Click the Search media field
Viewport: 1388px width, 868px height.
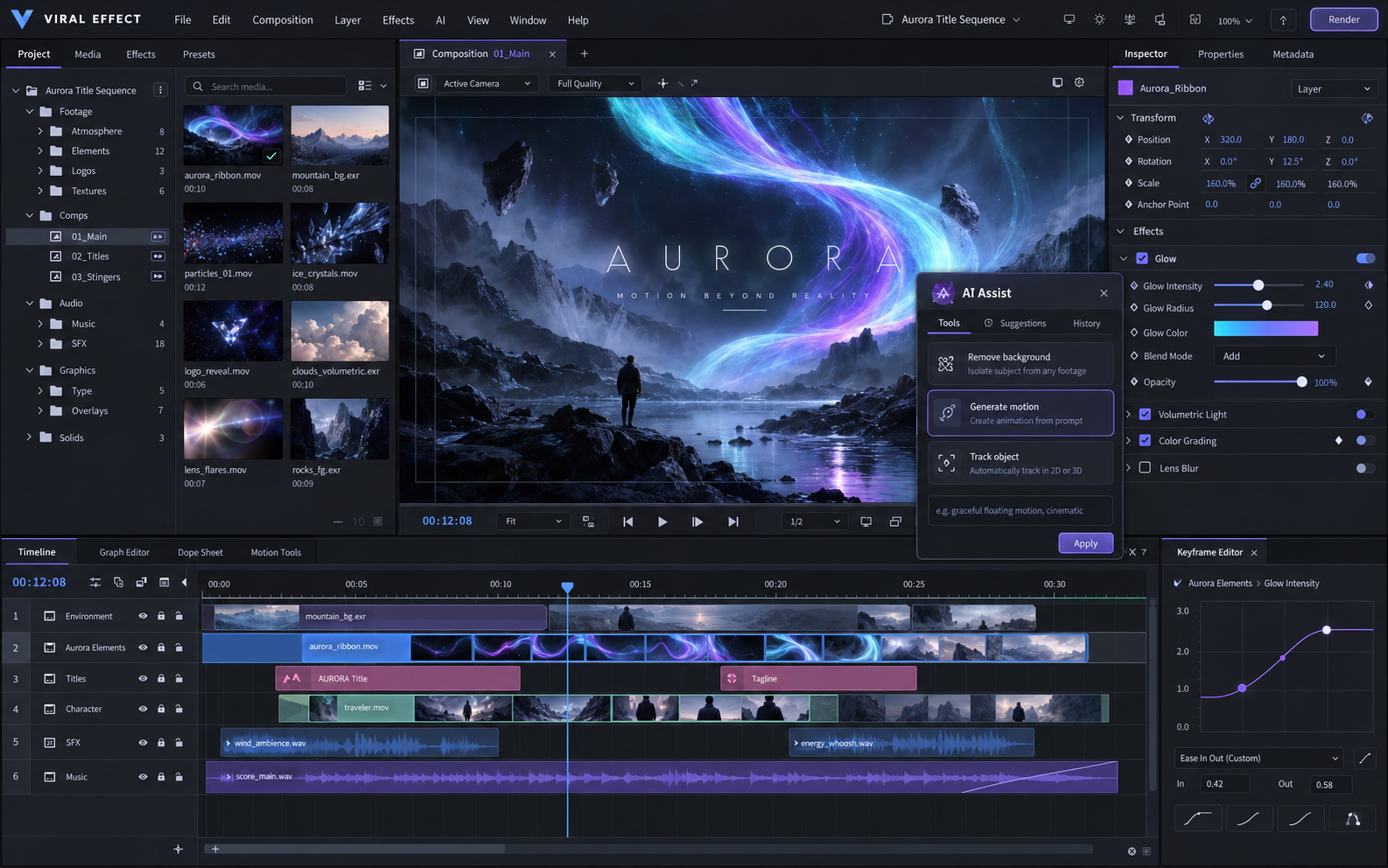[266, 86]
